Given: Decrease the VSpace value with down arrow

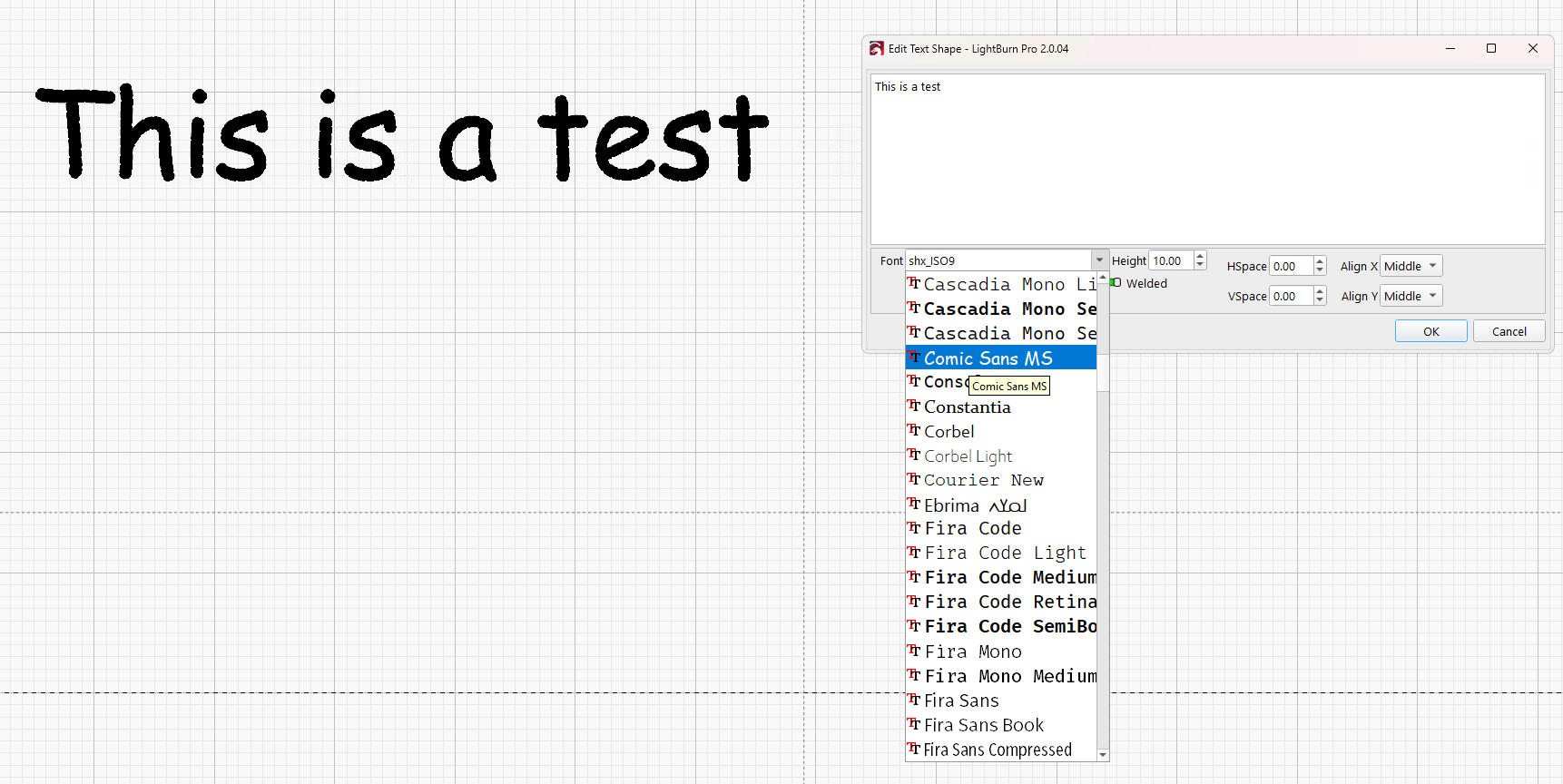Looking at the screenshot, I should coord(1320,300).
